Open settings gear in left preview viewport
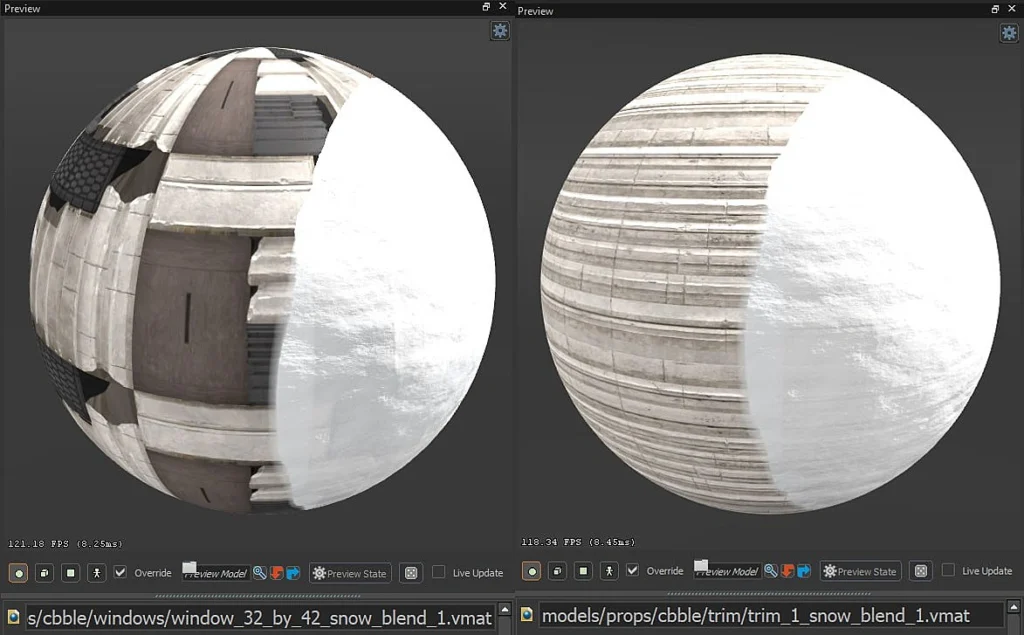Image resolution: width=1024 pixels, height=635 pixels. click(x=500, y=31)
